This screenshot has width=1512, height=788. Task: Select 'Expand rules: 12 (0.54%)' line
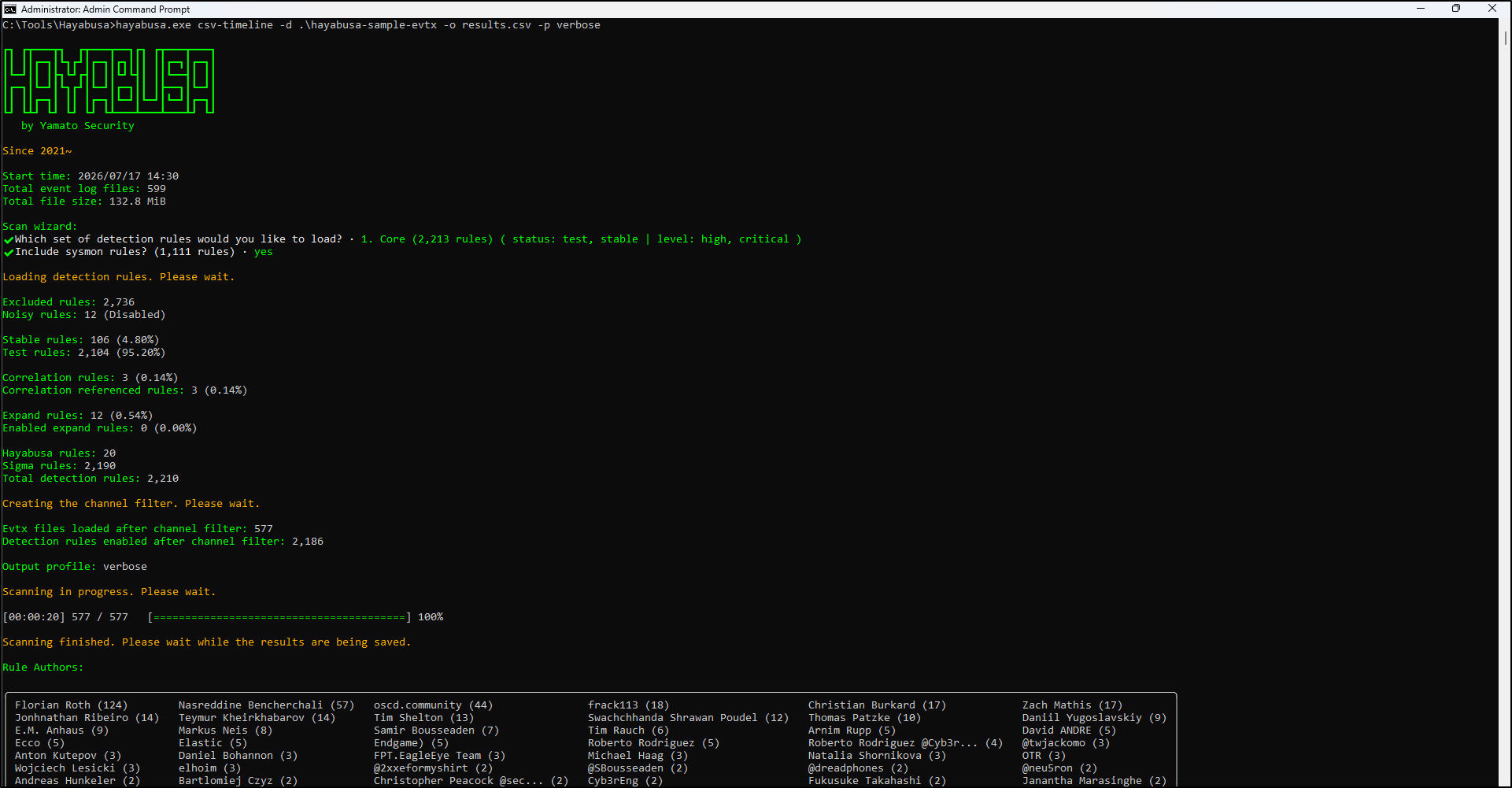(78, 416)
